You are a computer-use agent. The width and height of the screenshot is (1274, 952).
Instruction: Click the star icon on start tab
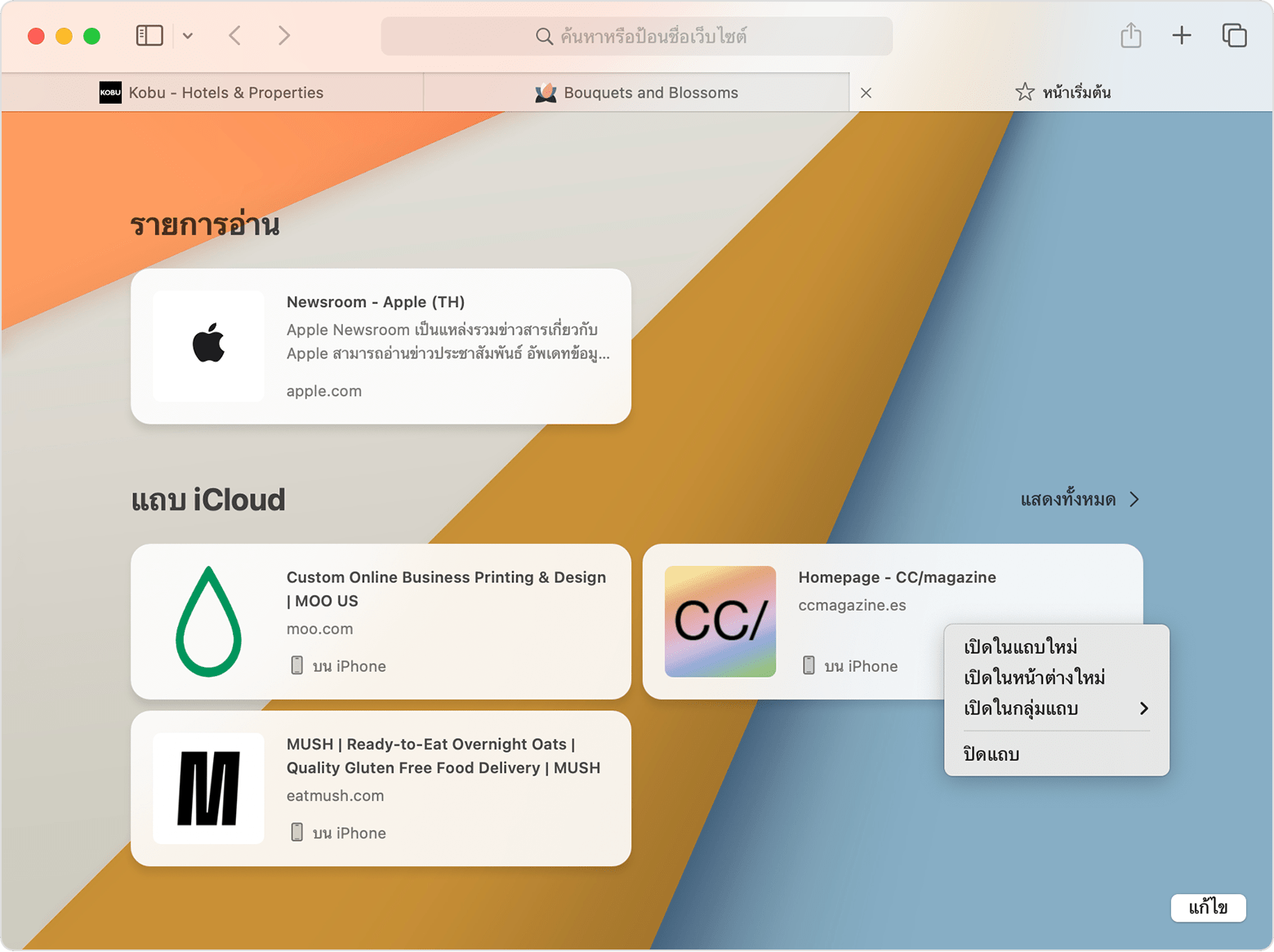1025,91
